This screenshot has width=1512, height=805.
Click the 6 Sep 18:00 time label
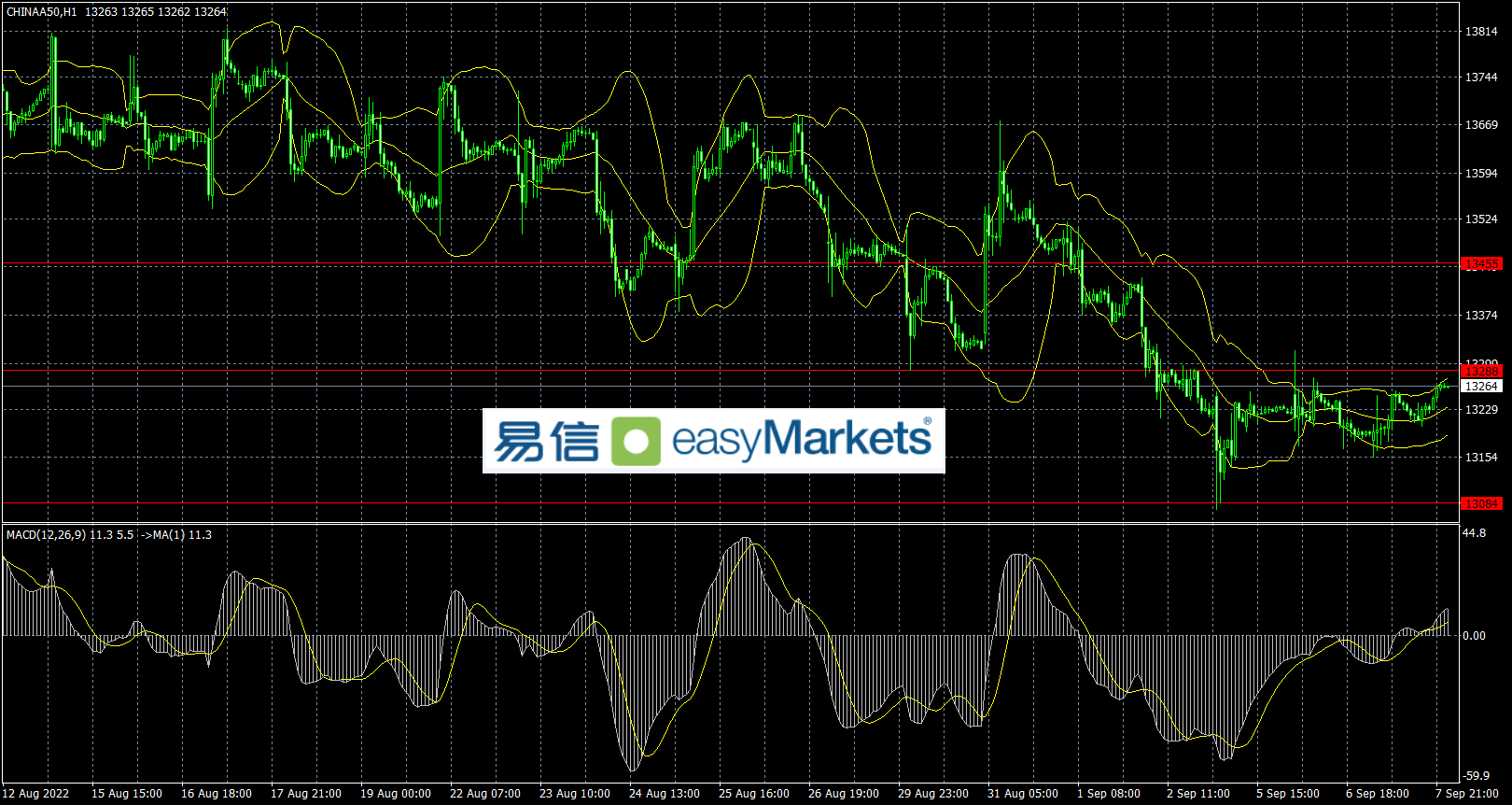(x=1378, y=794)
